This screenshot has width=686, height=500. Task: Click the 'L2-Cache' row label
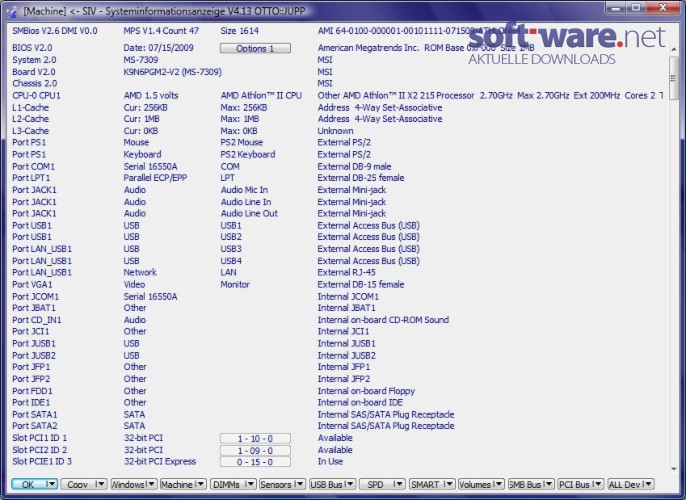tap(30, 119)
